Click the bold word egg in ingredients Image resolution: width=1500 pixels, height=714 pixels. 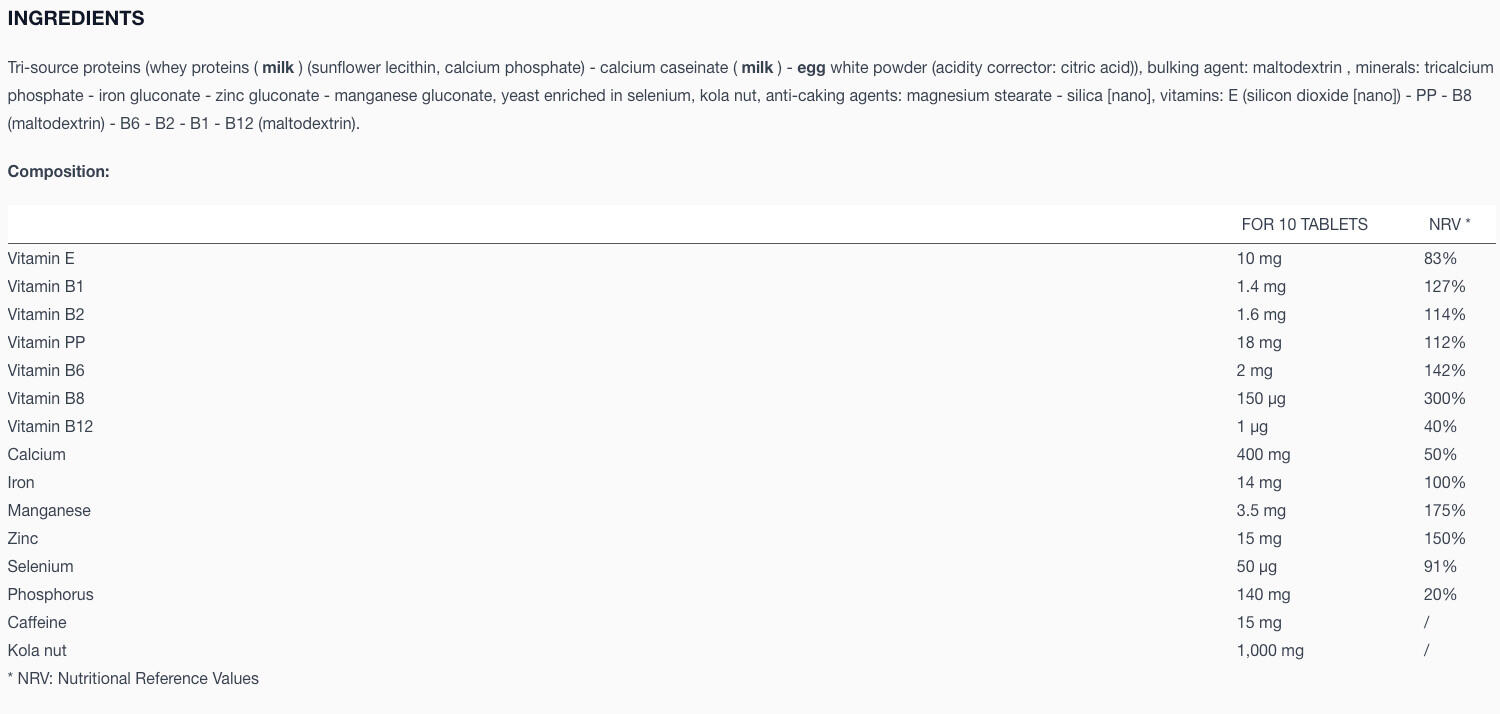click(811, 68)
